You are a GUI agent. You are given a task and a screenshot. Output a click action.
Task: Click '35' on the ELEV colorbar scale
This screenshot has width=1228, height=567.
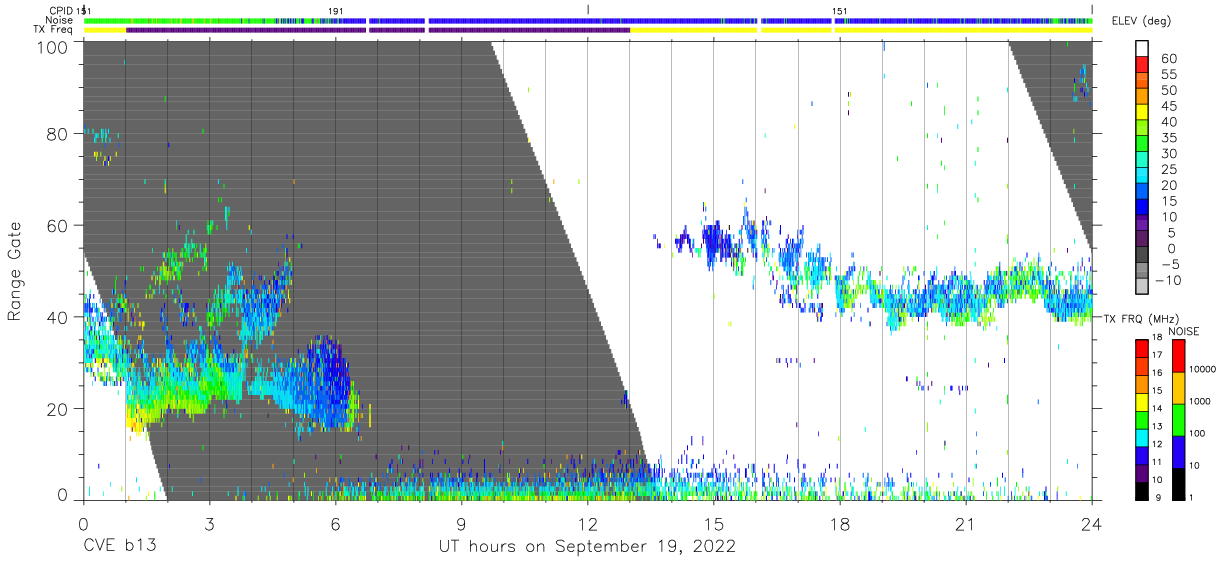[1168, 138]
